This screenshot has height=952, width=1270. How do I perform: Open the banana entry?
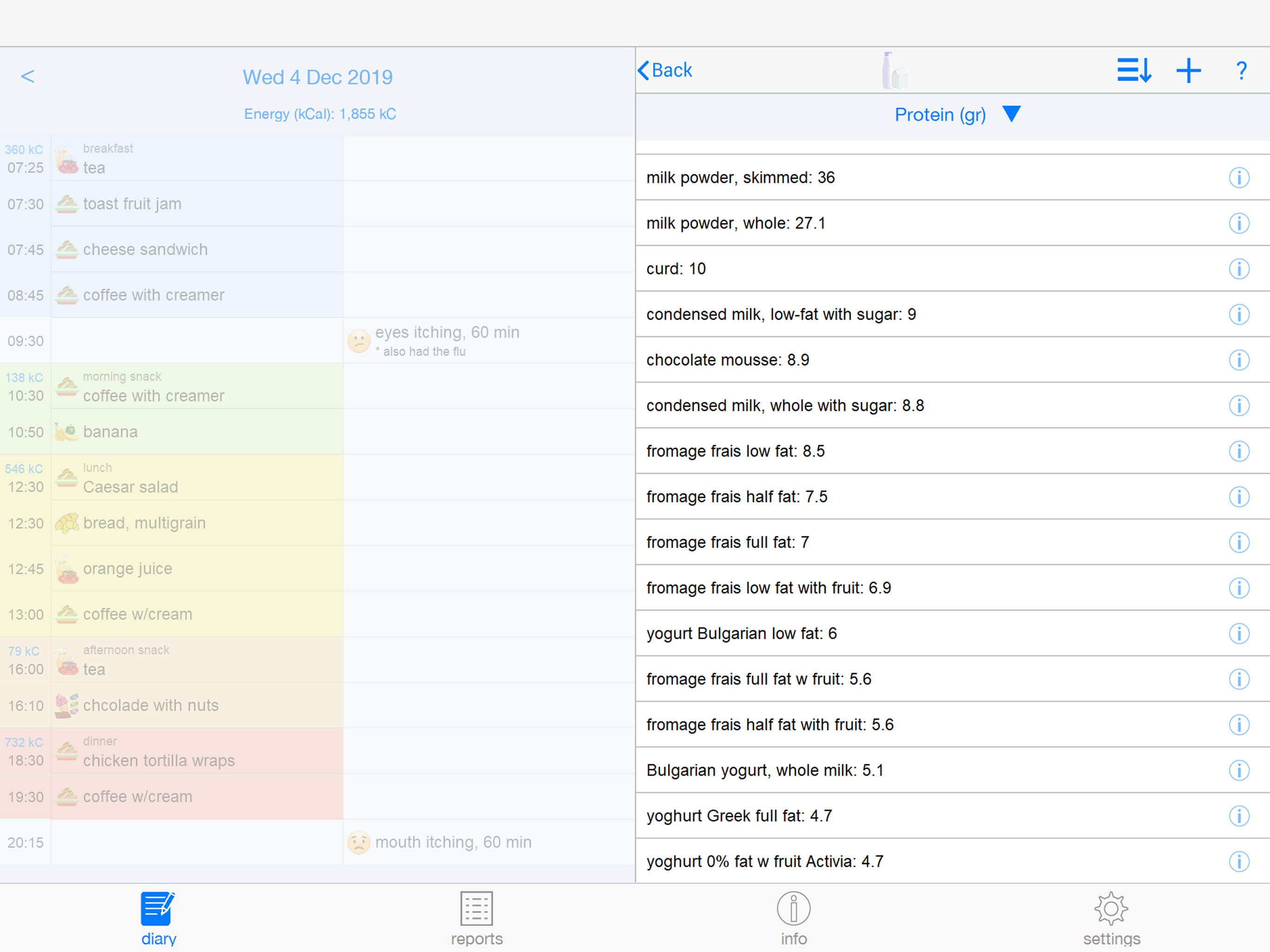197,432
